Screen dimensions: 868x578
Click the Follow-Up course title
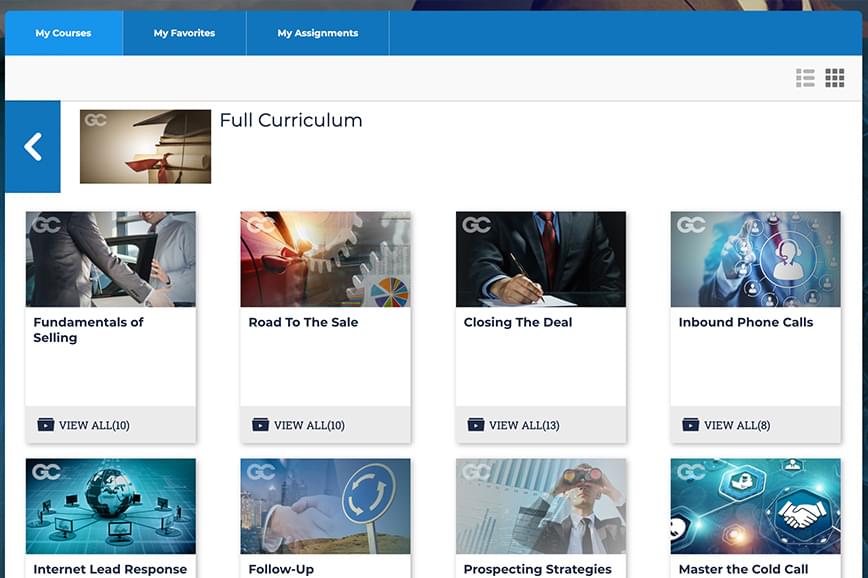pos(281,569)
